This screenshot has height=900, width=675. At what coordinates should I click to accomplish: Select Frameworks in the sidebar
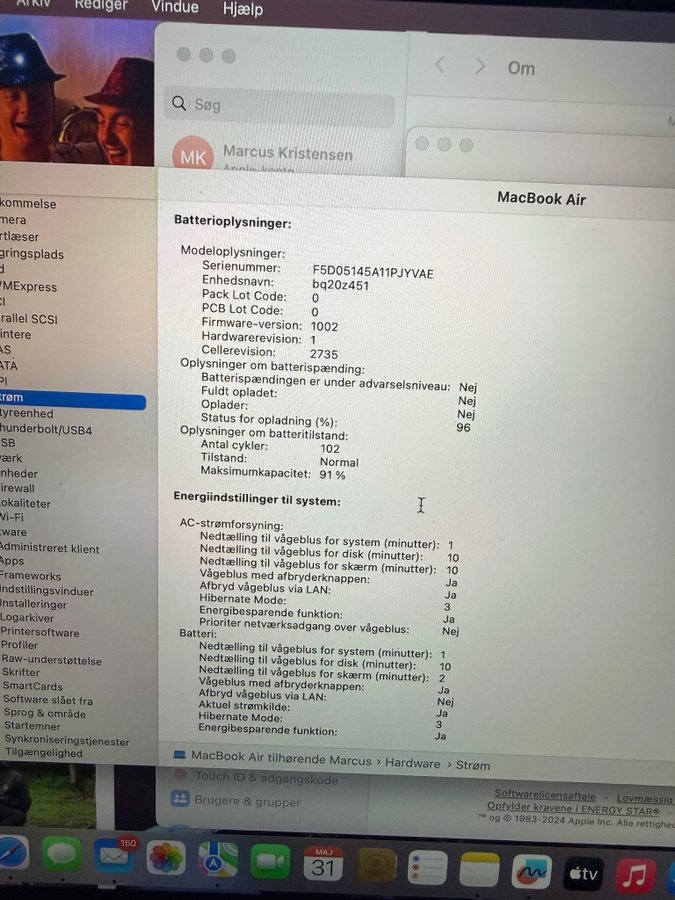click(30, 575)
